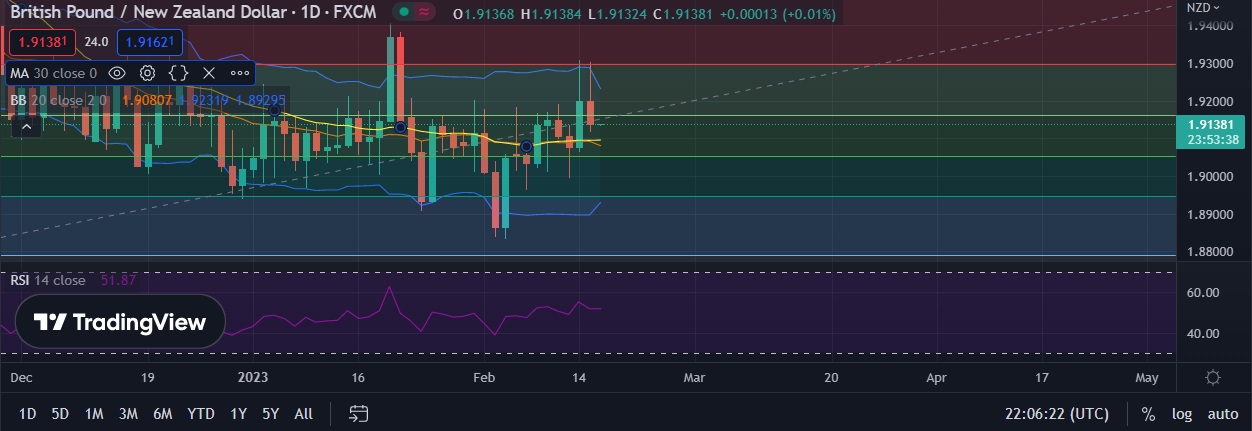Click the red sell price 1.91381 button
This screenshot has width=1252, height=431.
(43, 42)
